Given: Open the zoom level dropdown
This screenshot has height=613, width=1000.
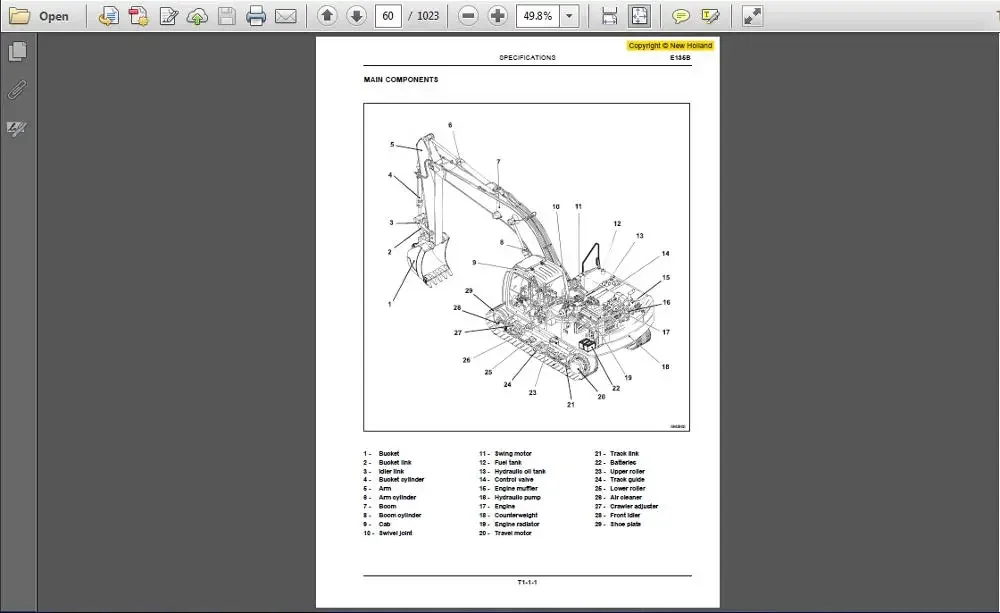Looking at the screenshot, I should click(x=568, y=15).
